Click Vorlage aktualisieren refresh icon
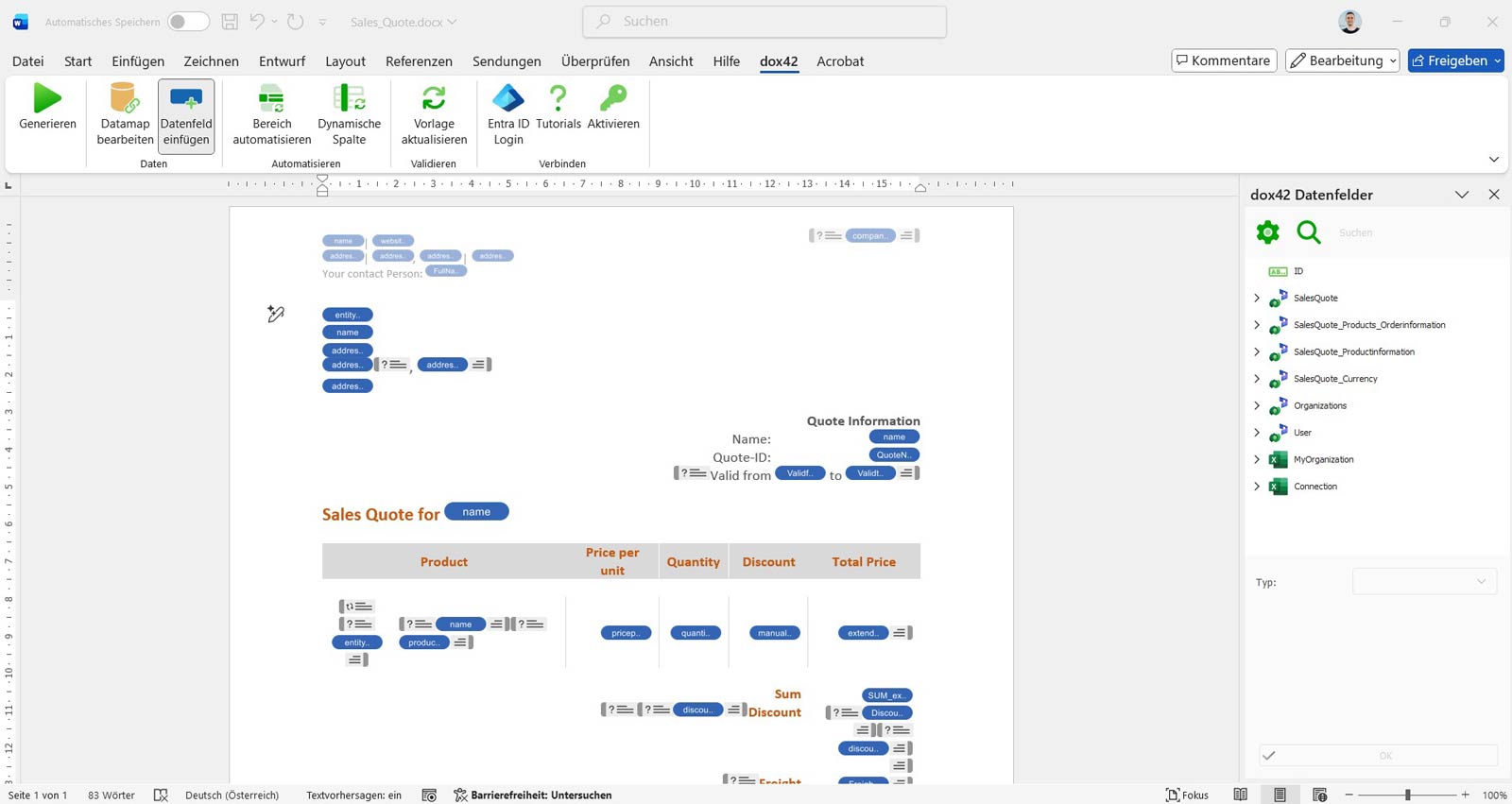1512x804 pixels. tap(434, 98)
